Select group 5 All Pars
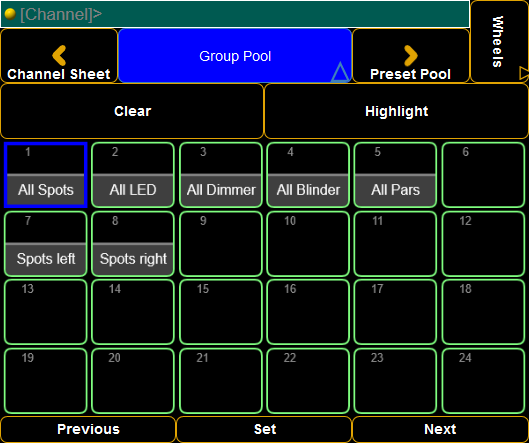The height and width of the screenshot is (443, 529). [x=395, y=175]
